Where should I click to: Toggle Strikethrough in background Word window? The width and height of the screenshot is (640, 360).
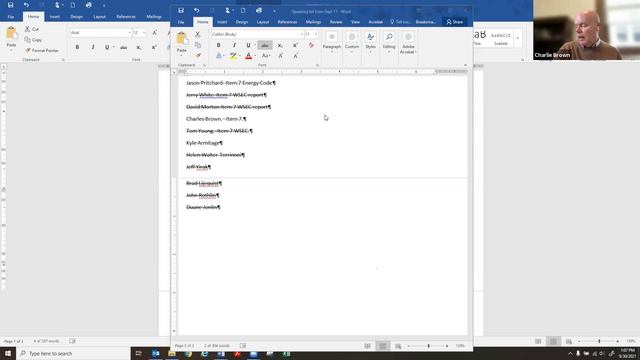point(124,47)
